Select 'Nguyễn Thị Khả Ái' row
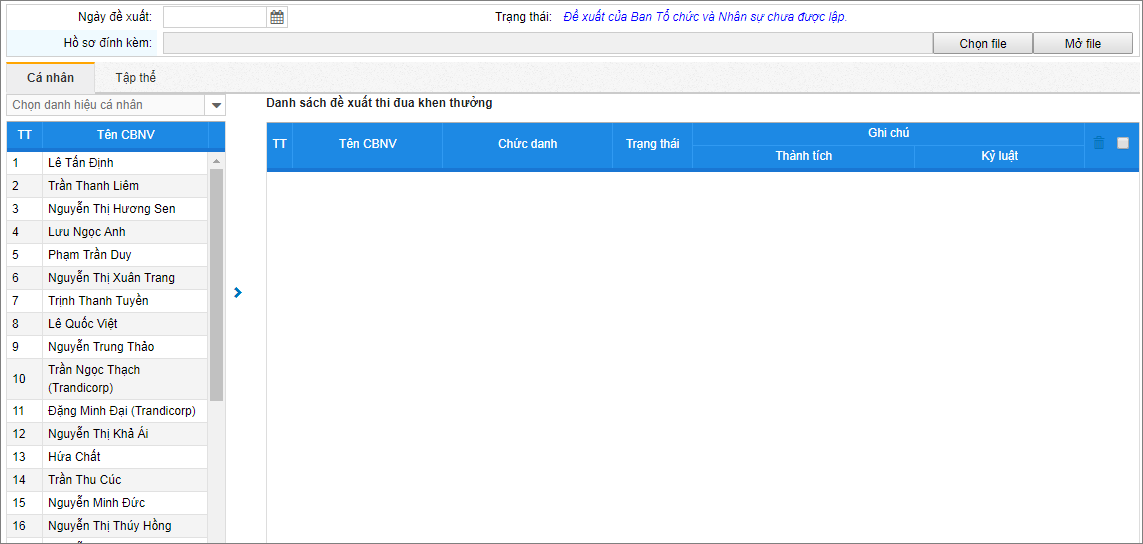Screen dimensions: 1143x544 (108, 434)
